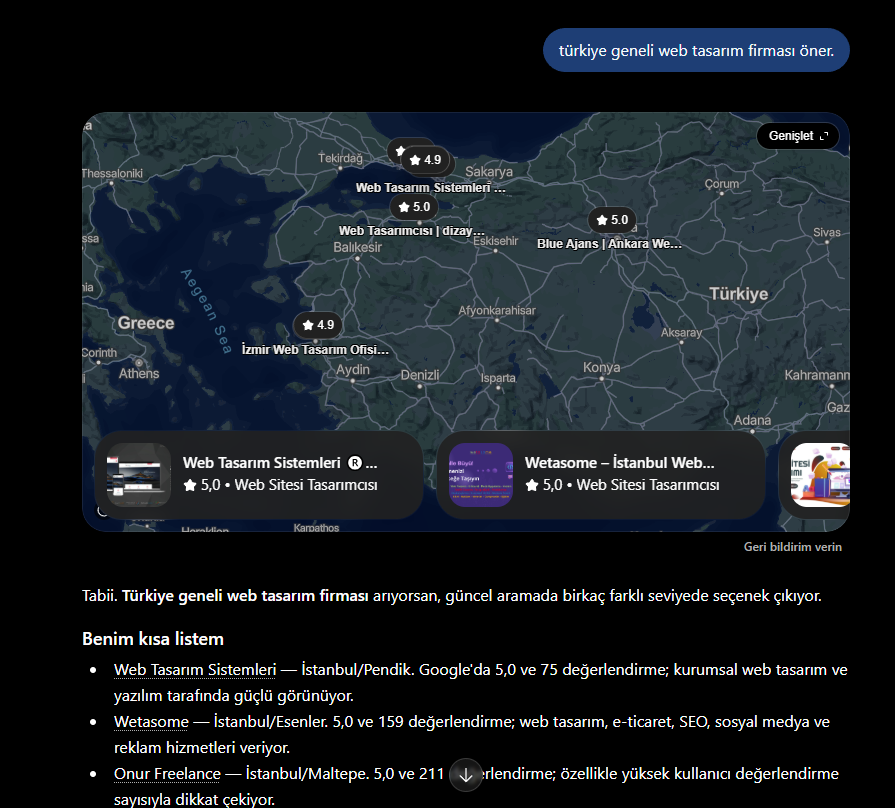
Task: Select the 5.0 pin above Web Tasarımcısı | dizay
Action: tap(414, 207)
